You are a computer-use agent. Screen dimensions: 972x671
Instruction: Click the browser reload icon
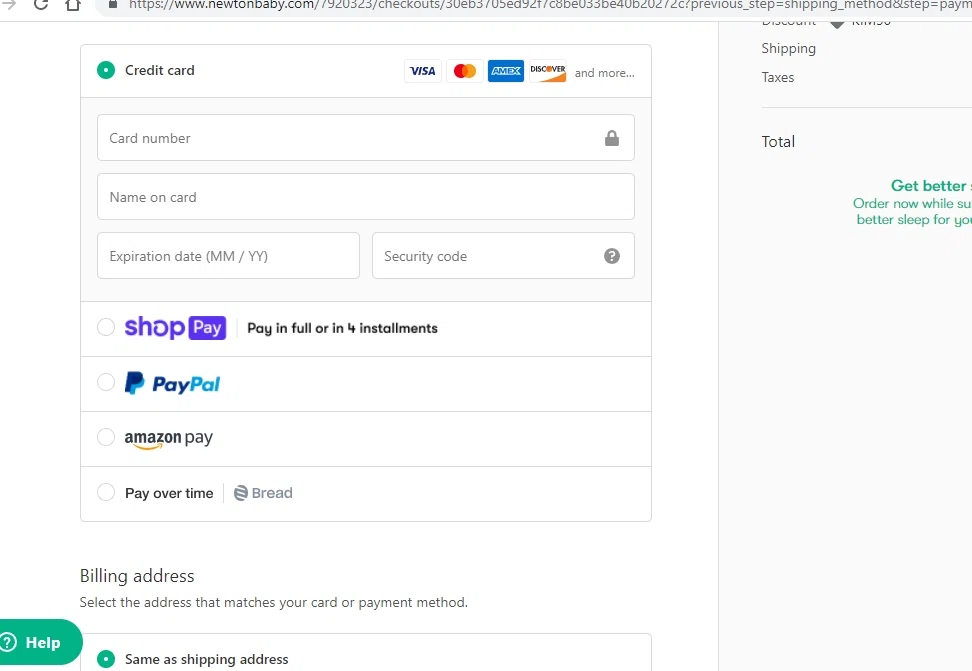[41, 5]
